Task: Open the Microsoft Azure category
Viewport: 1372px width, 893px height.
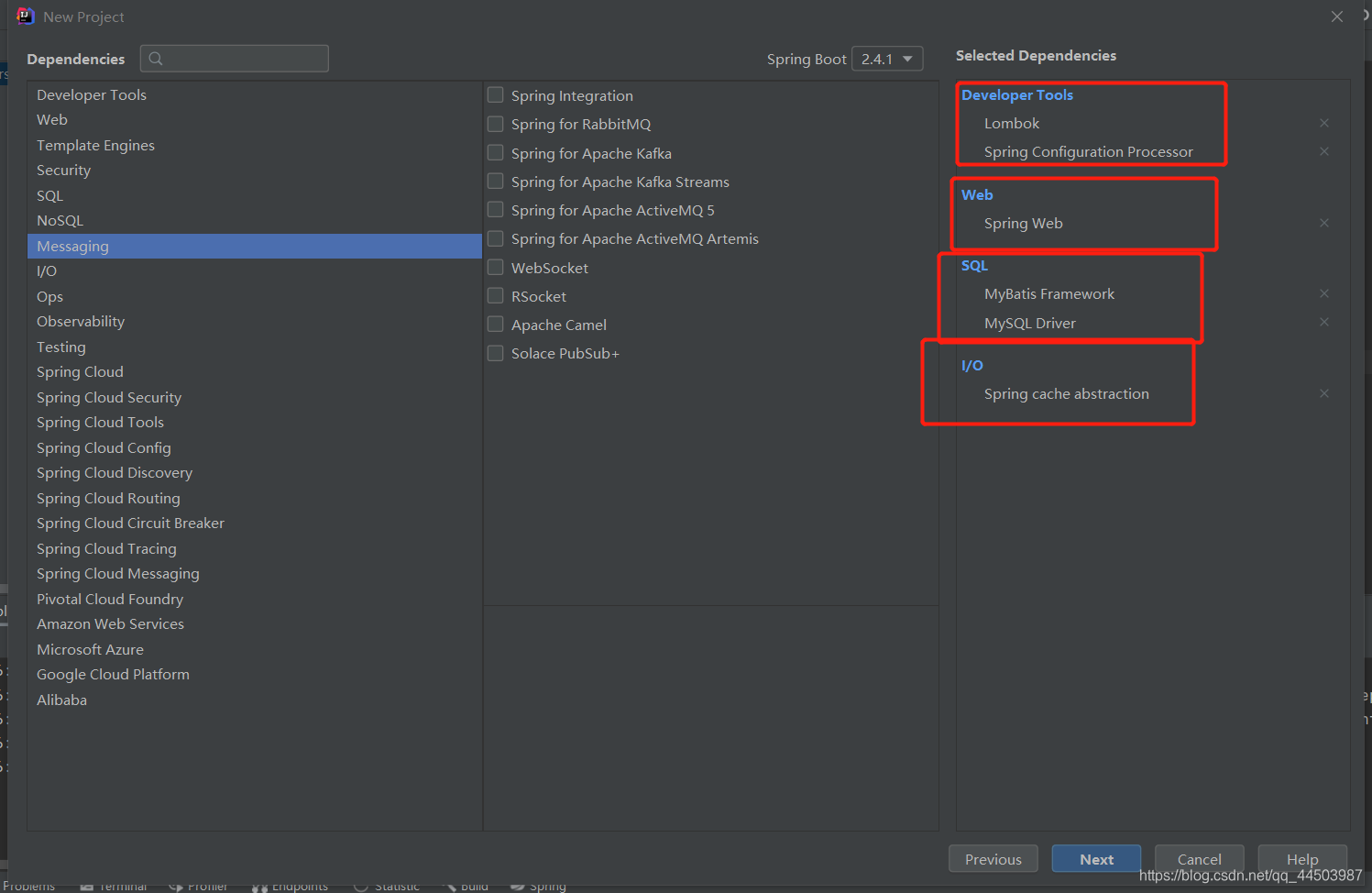Action: [255, 649]
